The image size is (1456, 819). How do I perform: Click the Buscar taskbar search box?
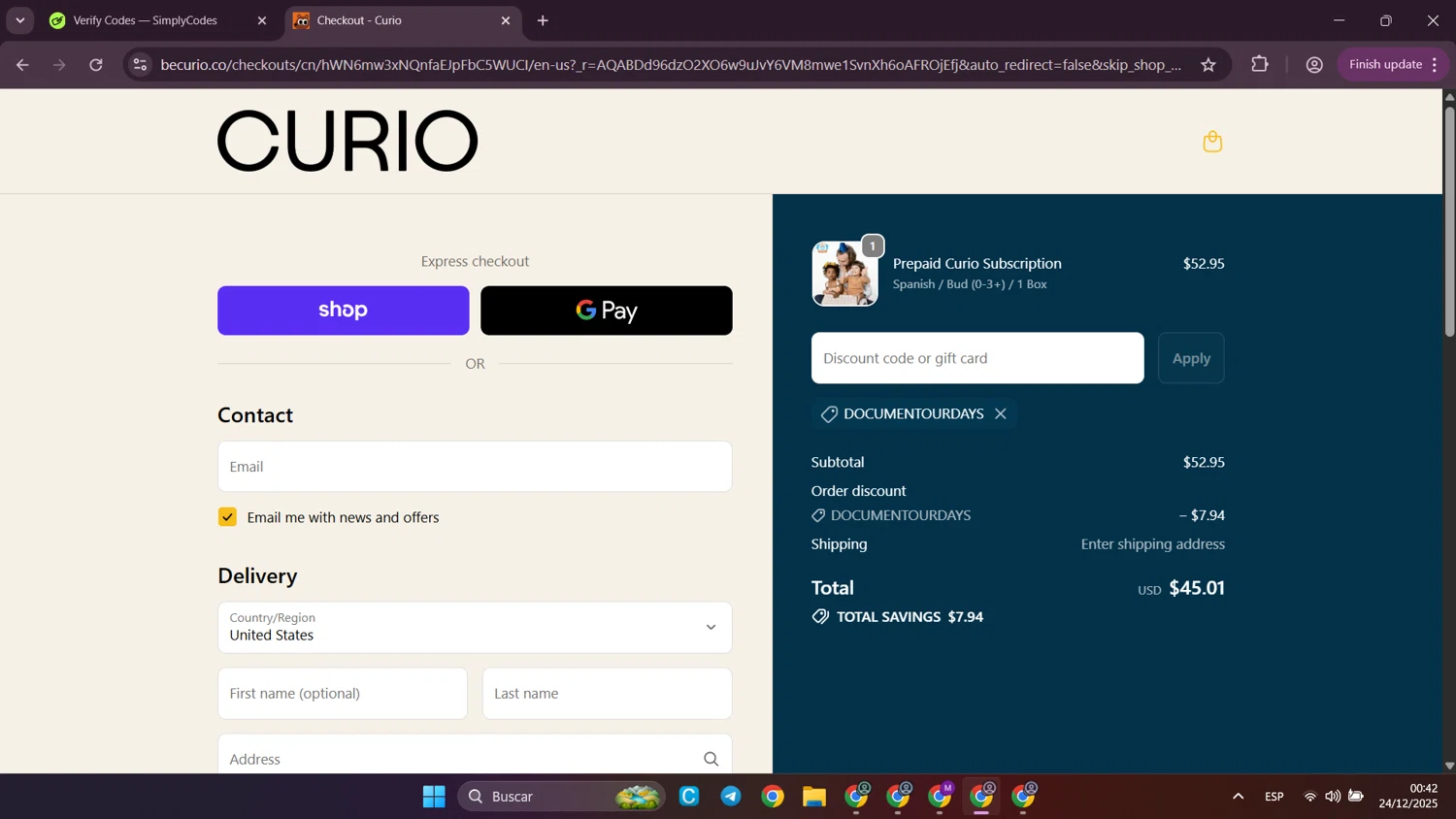pos(561,797)
